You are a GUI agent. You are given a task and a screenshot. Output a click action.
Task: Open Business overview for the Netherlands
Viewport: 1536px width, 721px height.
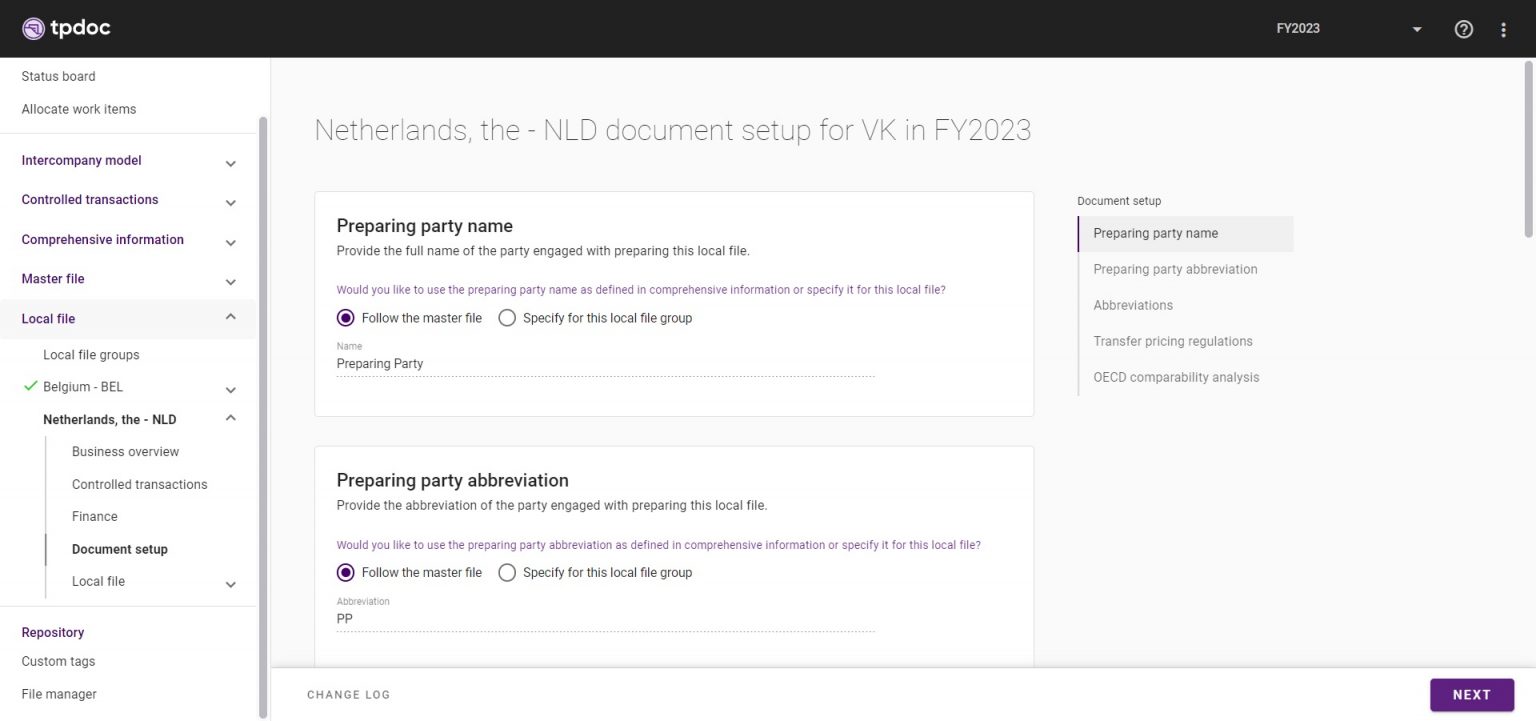125,451
